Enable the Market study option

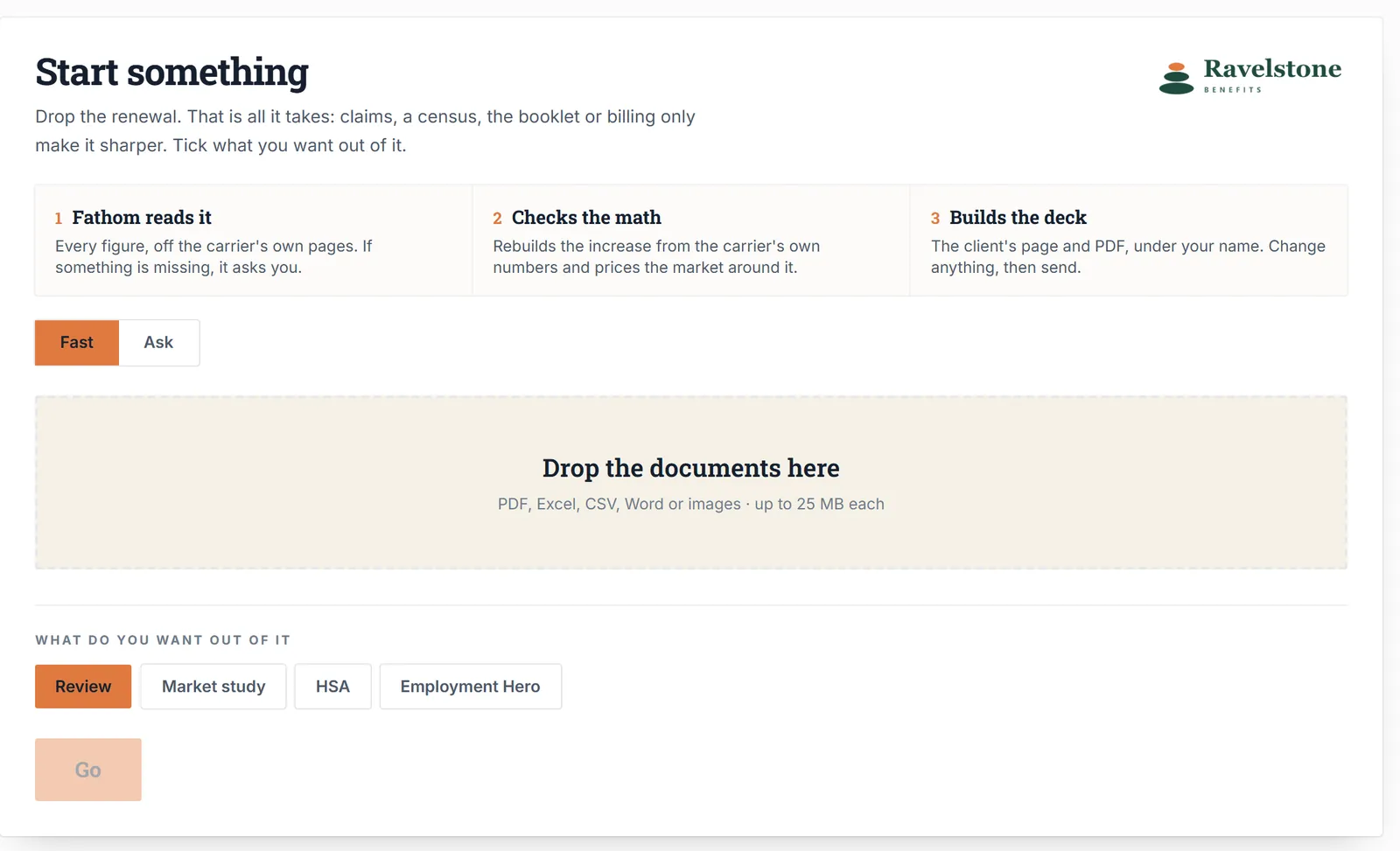click(x=213, y=687)
